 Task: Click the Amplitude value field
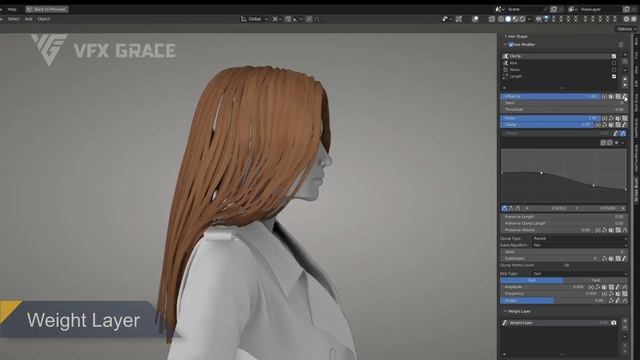click(x=544, y=287)
